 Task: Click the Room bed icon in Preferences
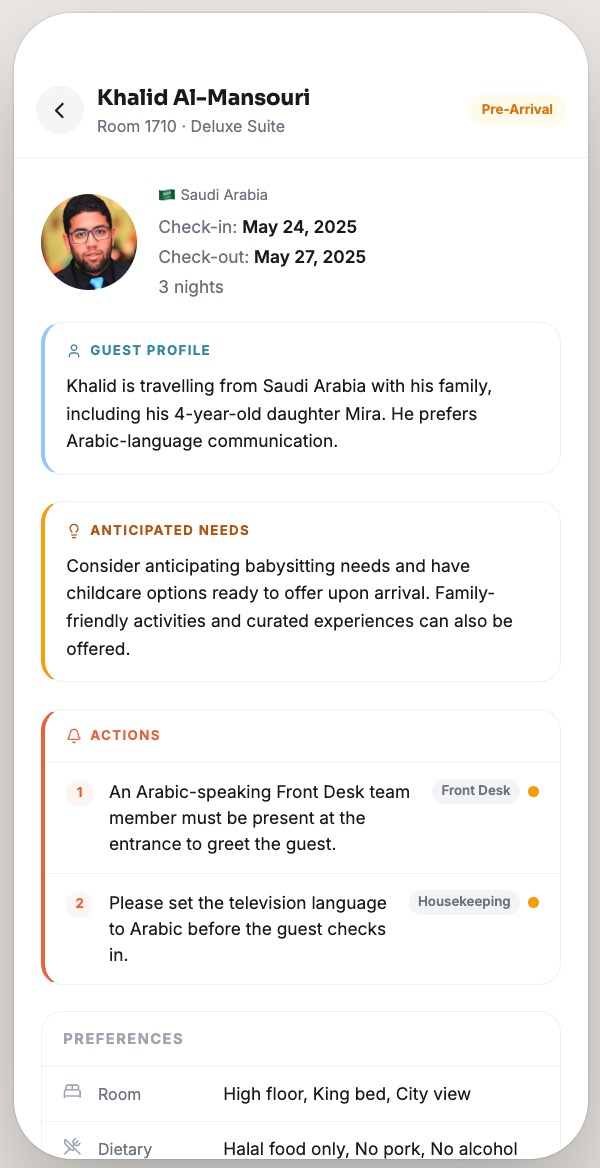tap(72, 1092)
